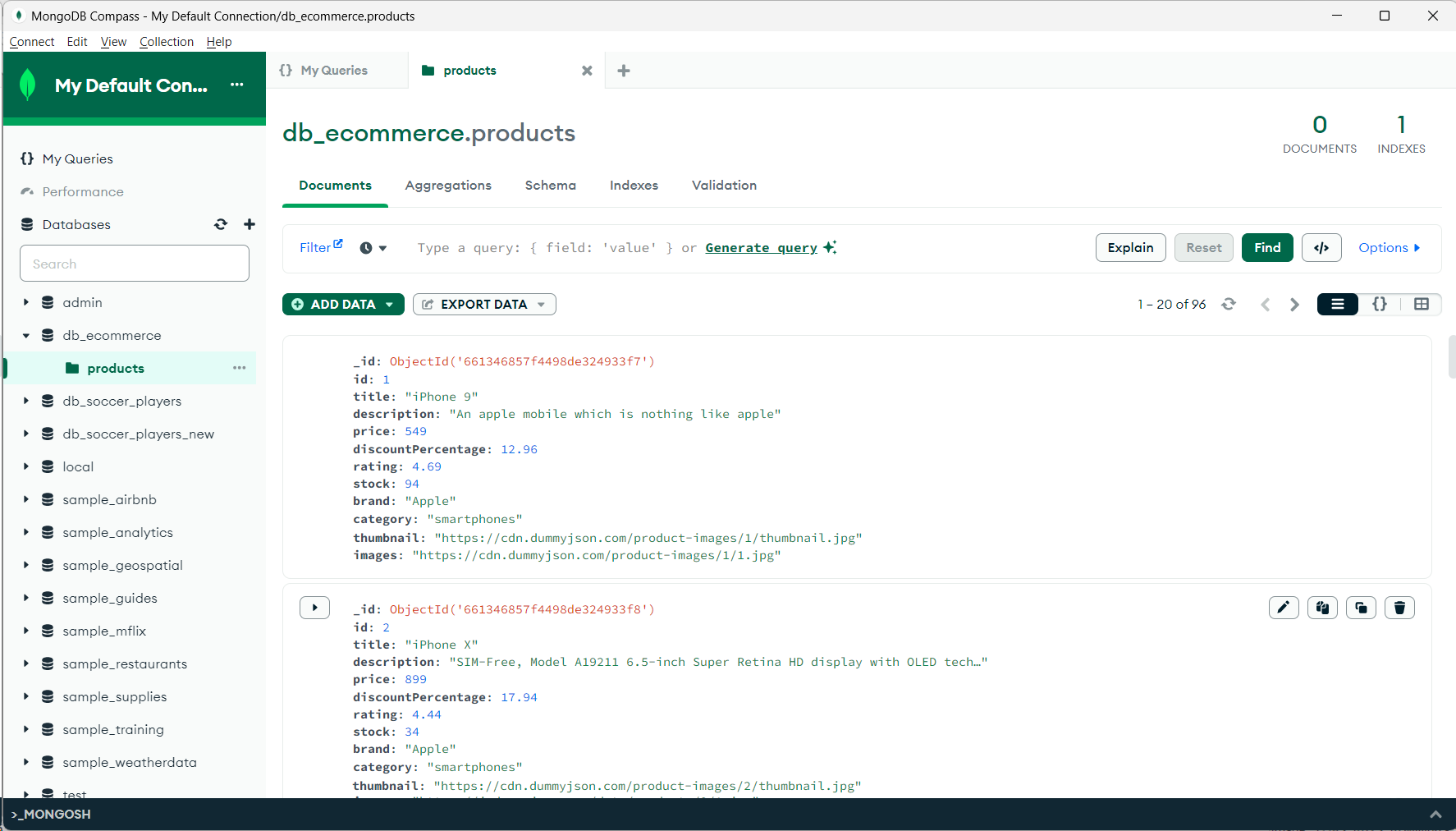
Task: Open the Help menu
Action: coord(219,42)
